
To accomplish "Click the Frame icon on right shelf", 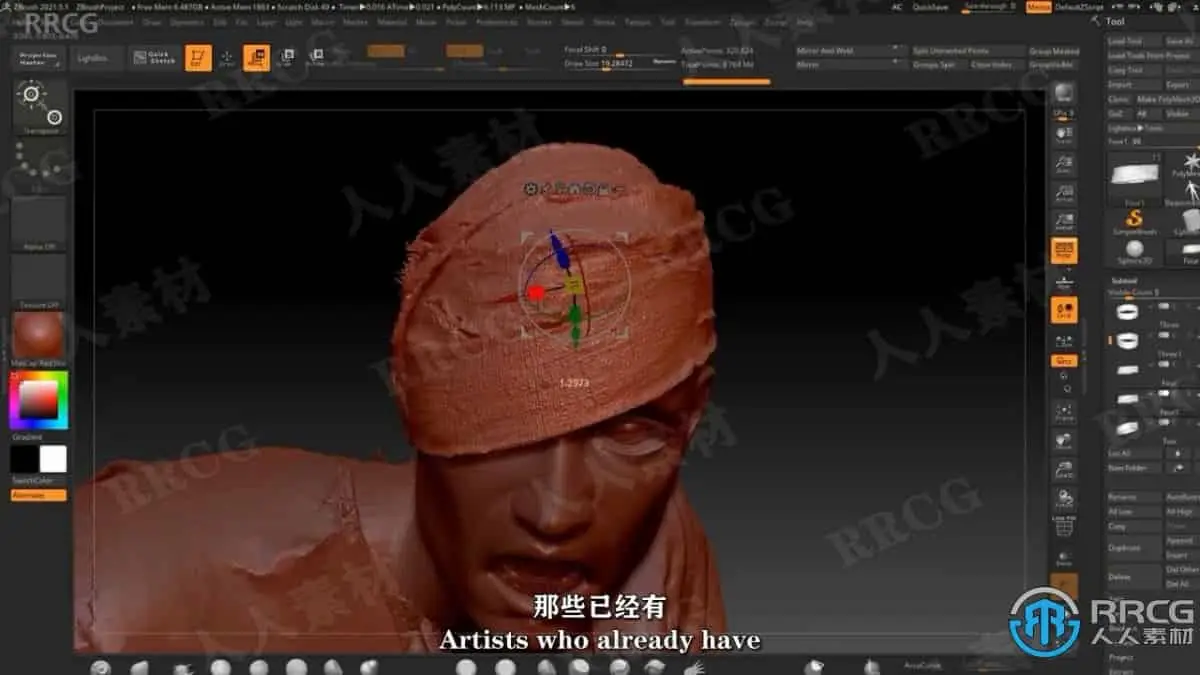I will (1064, 413).
